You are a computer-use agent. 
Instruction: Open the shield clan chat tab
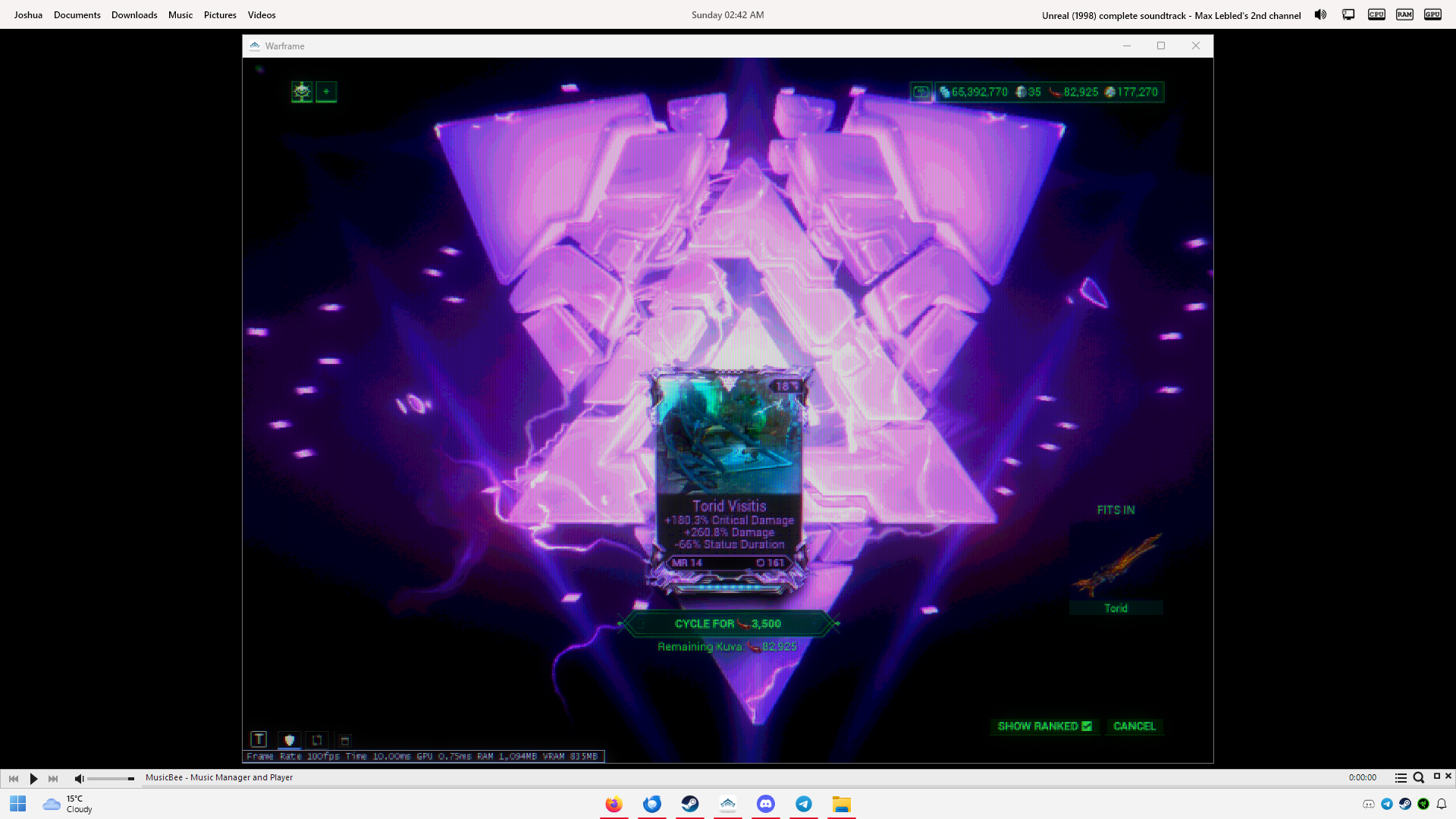pyautogui.click(x=290, y=740)
